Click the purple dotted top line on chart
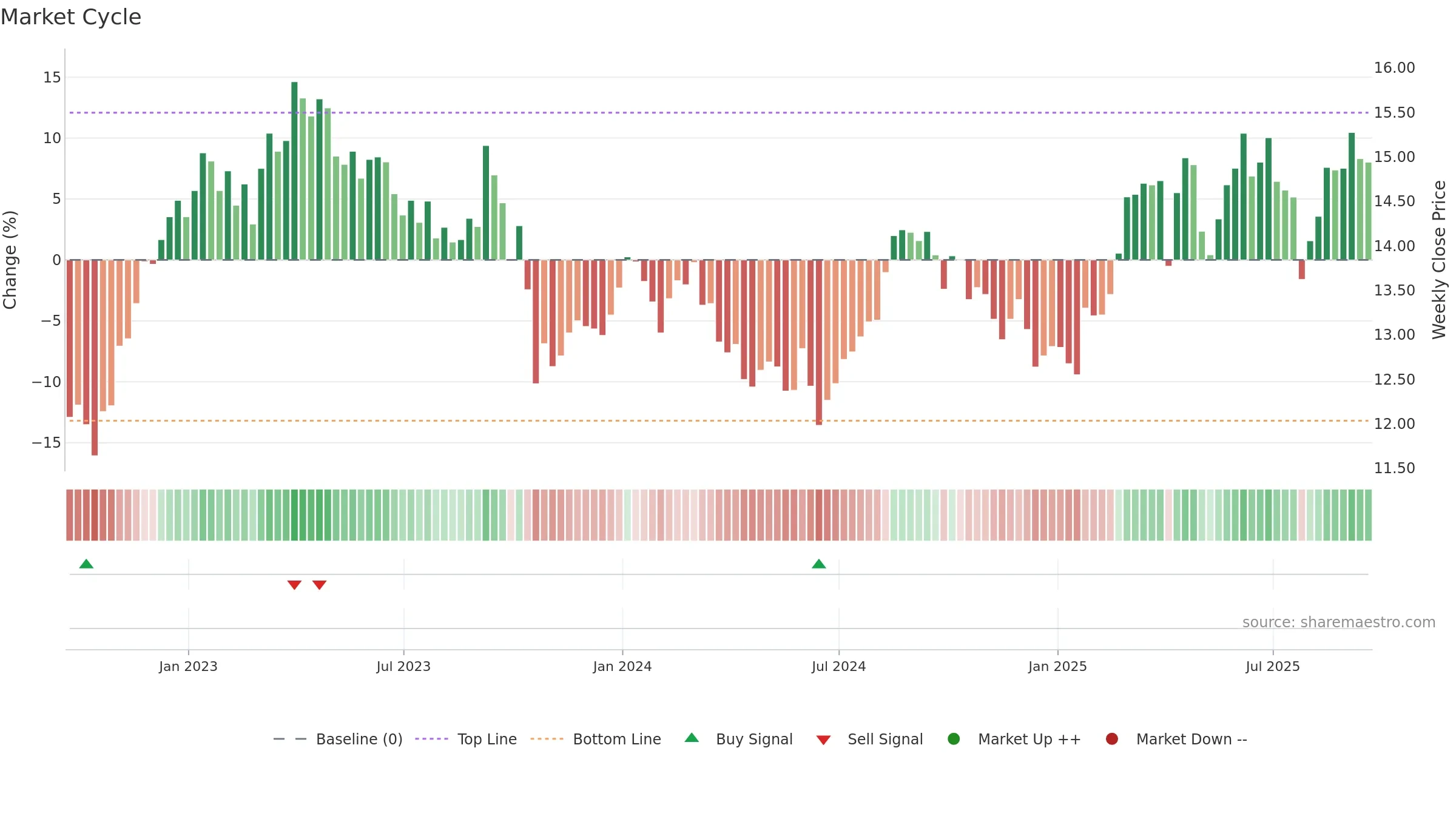Viewport: 1456px width, 819px height. coord(719,113)
